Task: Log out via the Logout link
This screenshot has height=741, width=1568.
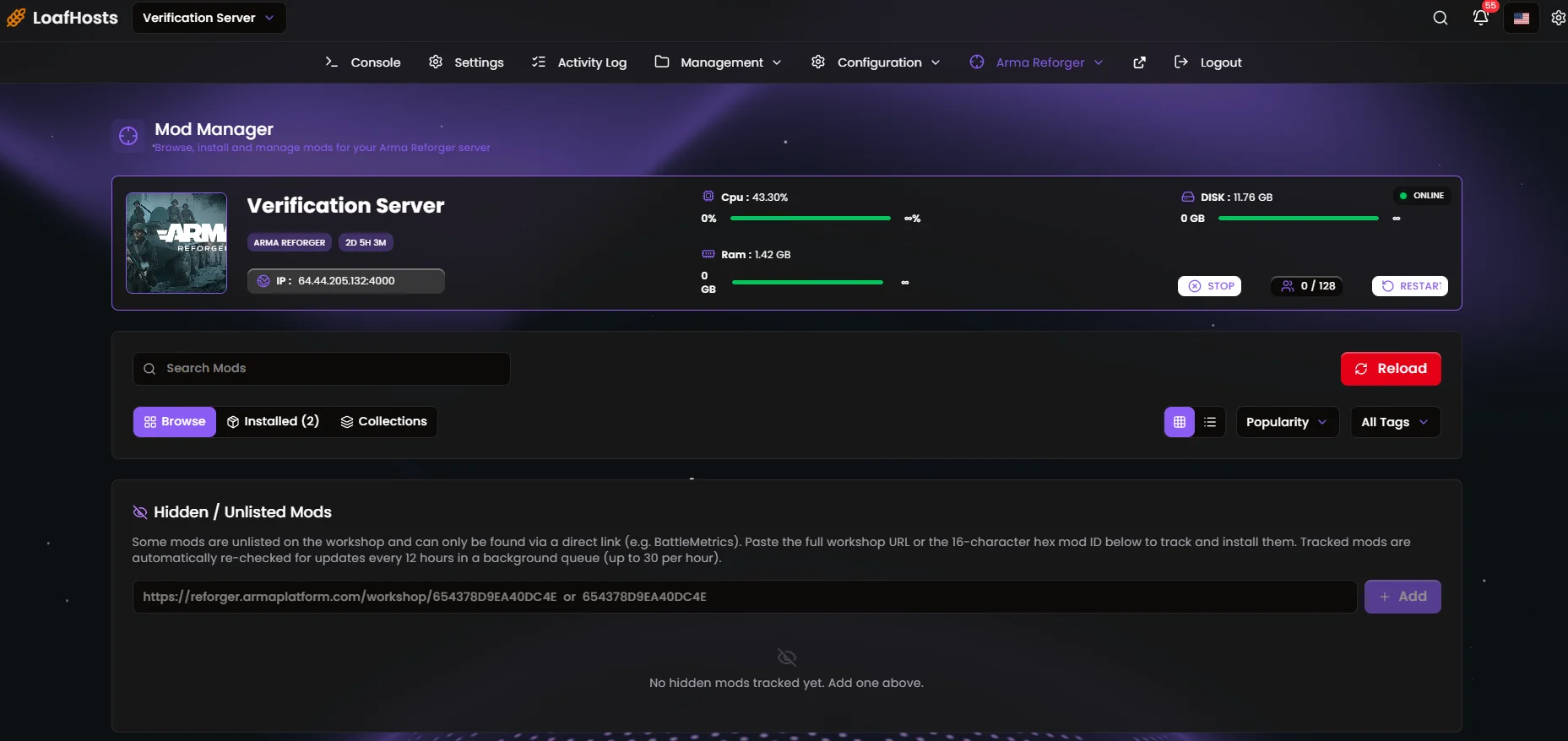Action: 1208,62
